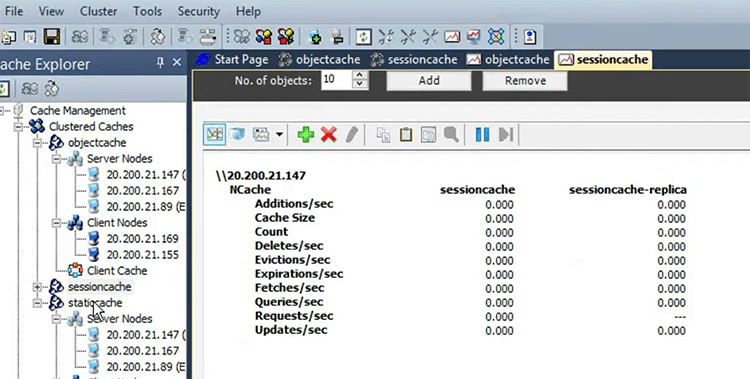Open the counter Properties icon
This screenshot has width=750, height=379.
click(x=429, y=135)
